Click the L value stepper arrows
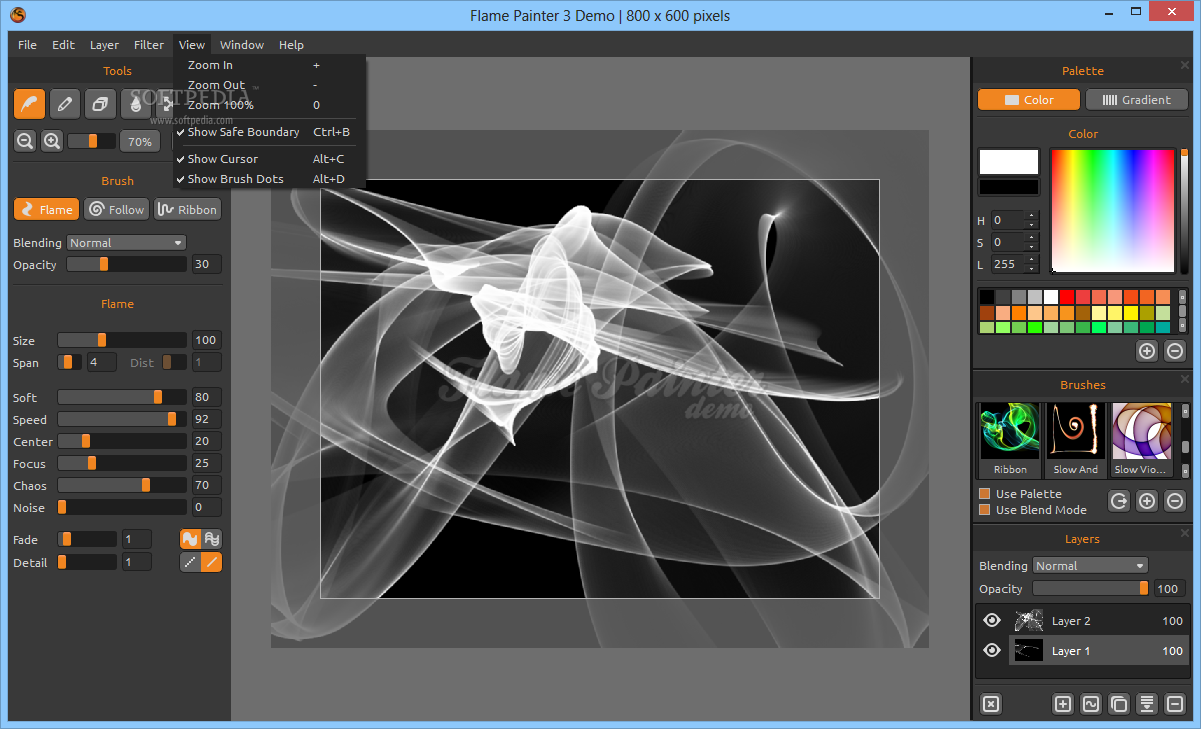This screenshot has width=1201, height=729. (1032, 264)
